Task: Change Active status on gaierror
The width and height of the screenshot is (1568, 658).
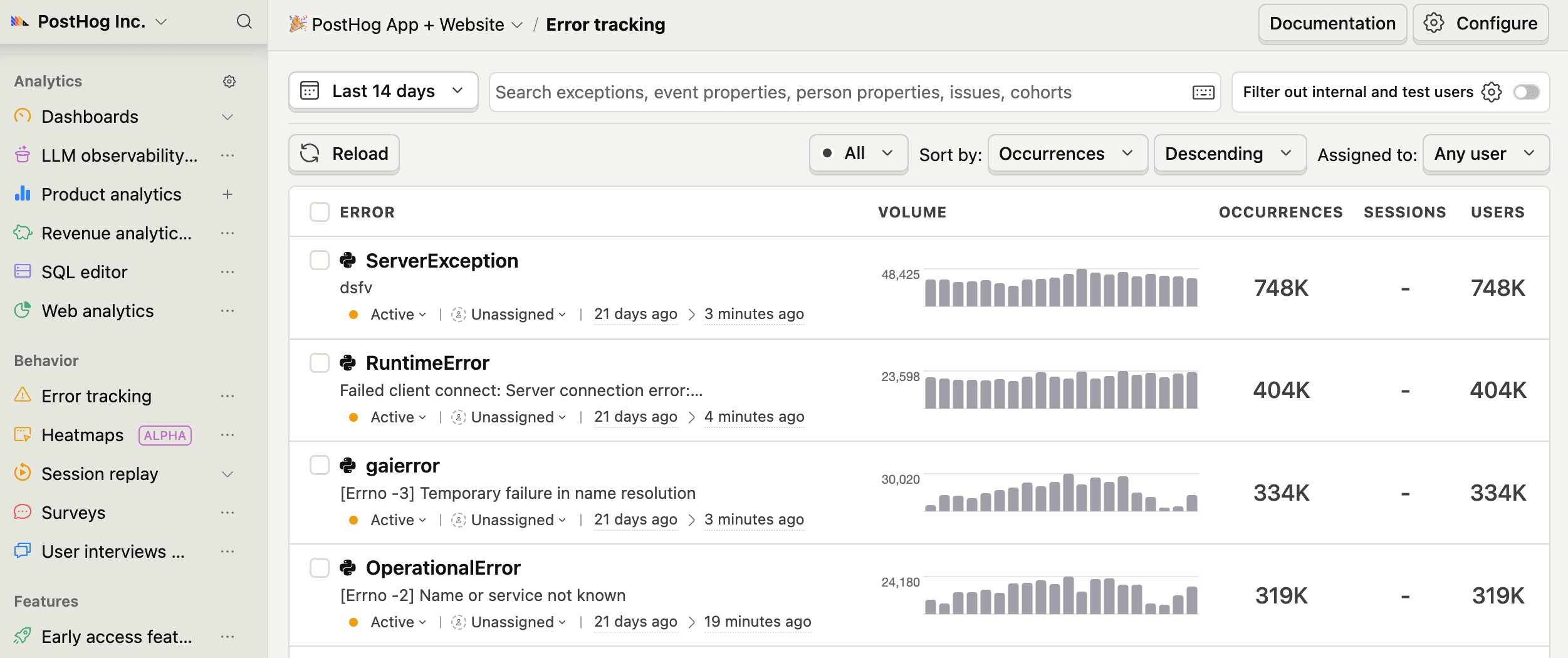Action: tap(389, 520)
